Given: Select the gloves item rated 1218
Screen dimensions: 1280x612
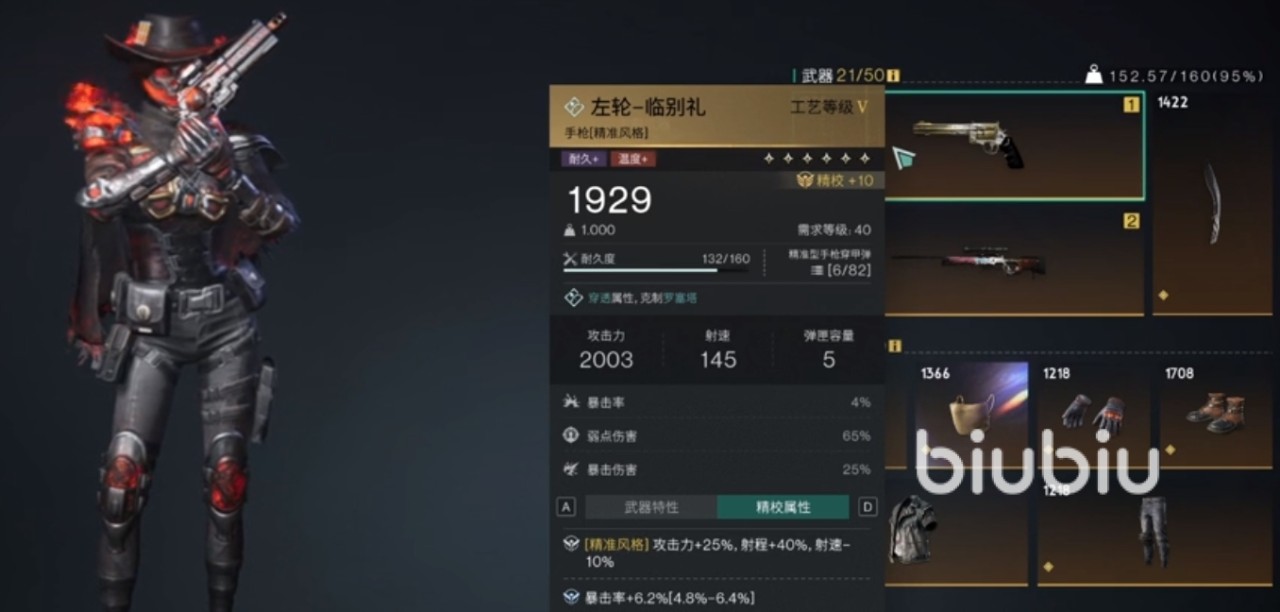Looking at the screenshot, I should [x=1093, y=414].
